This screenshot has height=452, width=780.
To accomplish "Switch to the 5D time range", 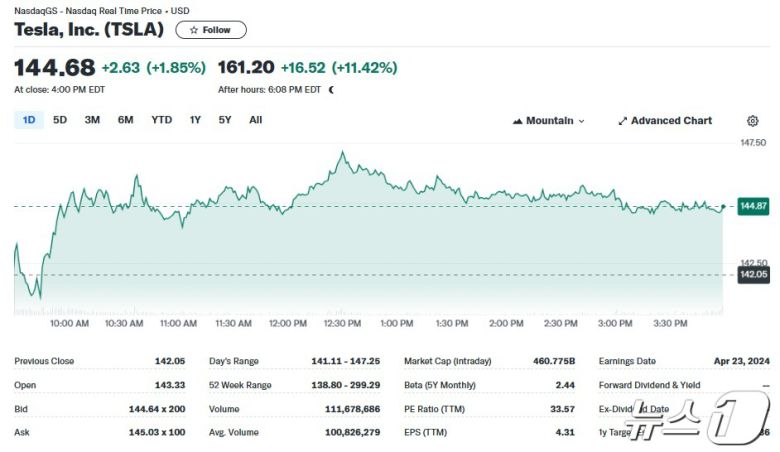I will (60, 120).
